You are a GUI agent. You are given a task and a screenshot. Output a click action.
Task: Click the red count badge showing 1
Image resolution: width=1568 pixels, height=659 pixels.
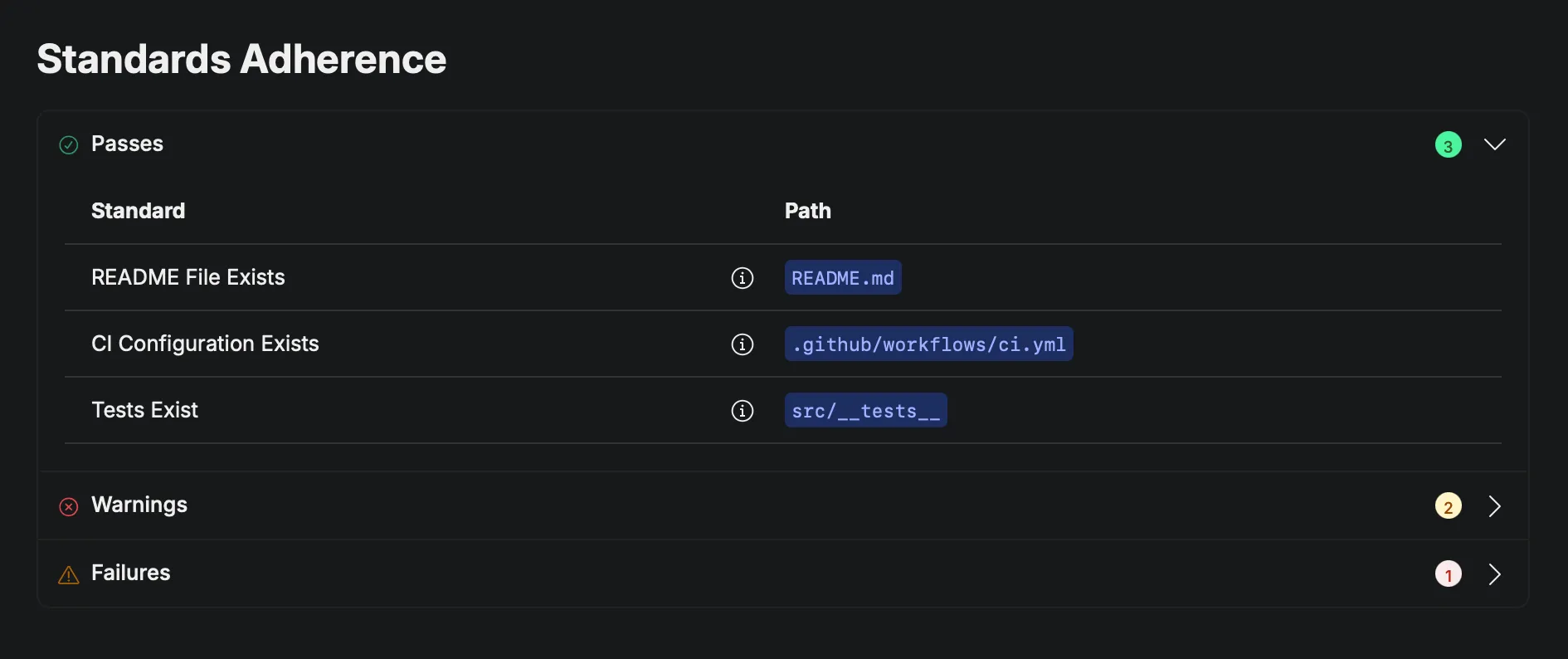point(1449,574)
